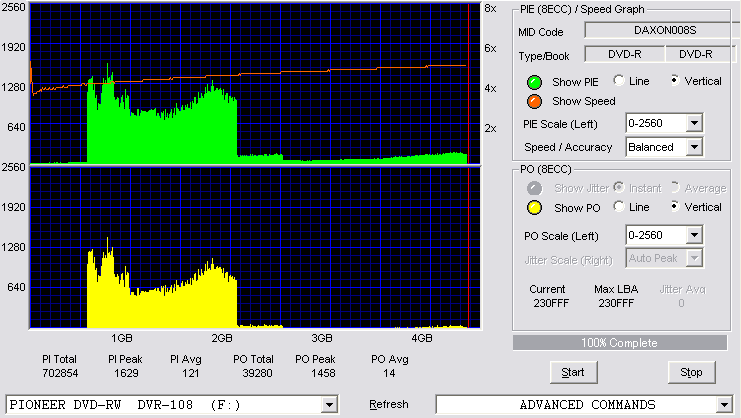Click the Stop button
Viewport: 741px width, 418px height.
tap(691, 373)
